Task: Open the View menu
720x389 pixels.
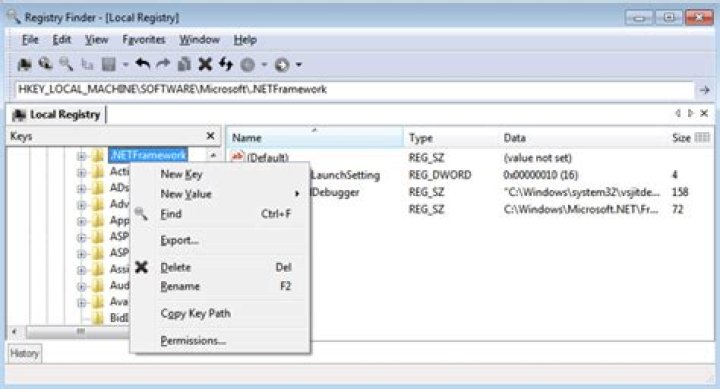Action: pyautogui.click(x=96, y=40)
